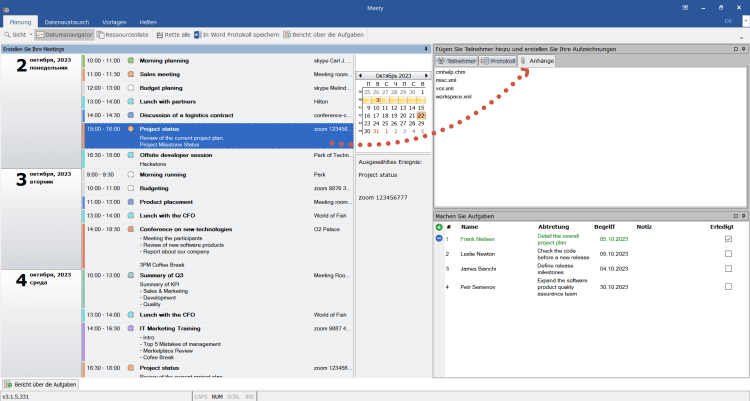The width and height of the screenshot is (750, 401).
Task: Pin the meetings panel
Action: (426, 49)
